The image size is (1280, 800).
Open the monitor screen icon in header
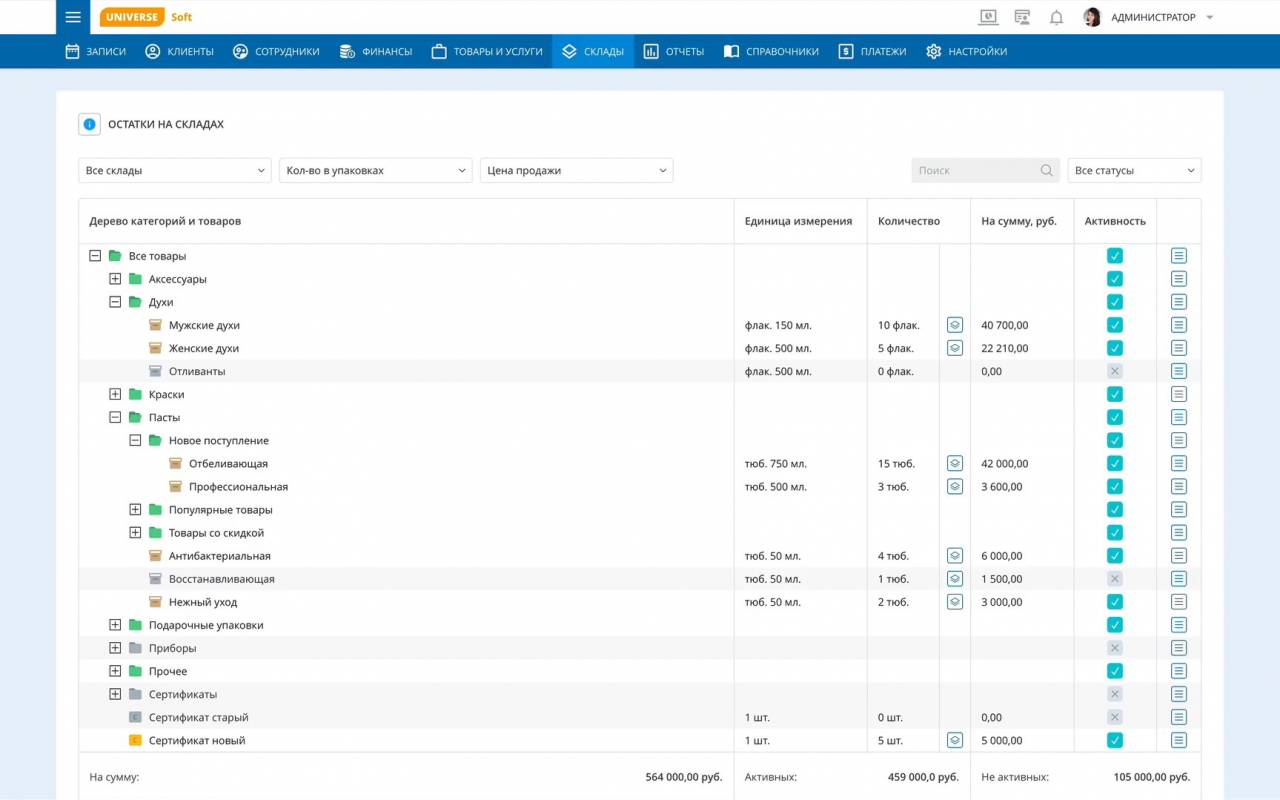[988, 17]
